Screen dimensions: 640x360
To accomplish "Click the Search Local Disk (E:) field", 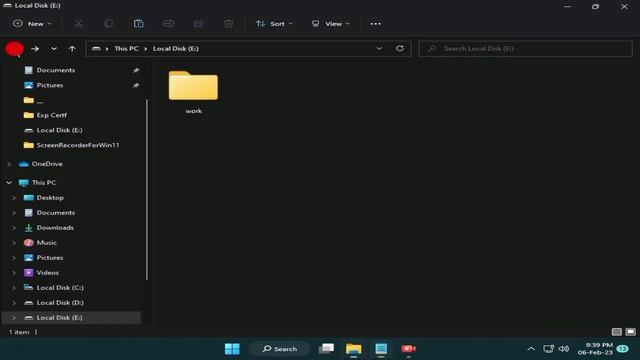I will click(525, 49).
